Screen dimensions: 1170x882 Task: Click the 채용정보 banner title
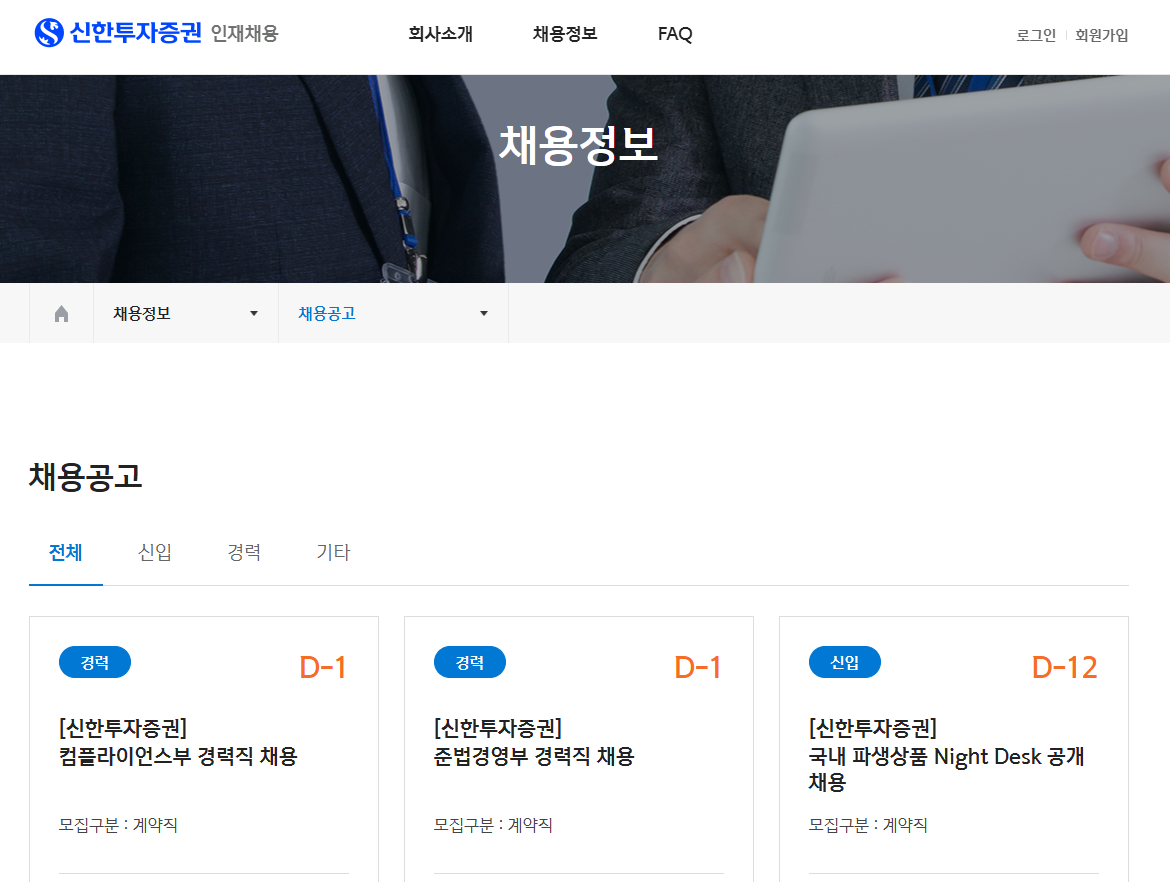(578, 145)
